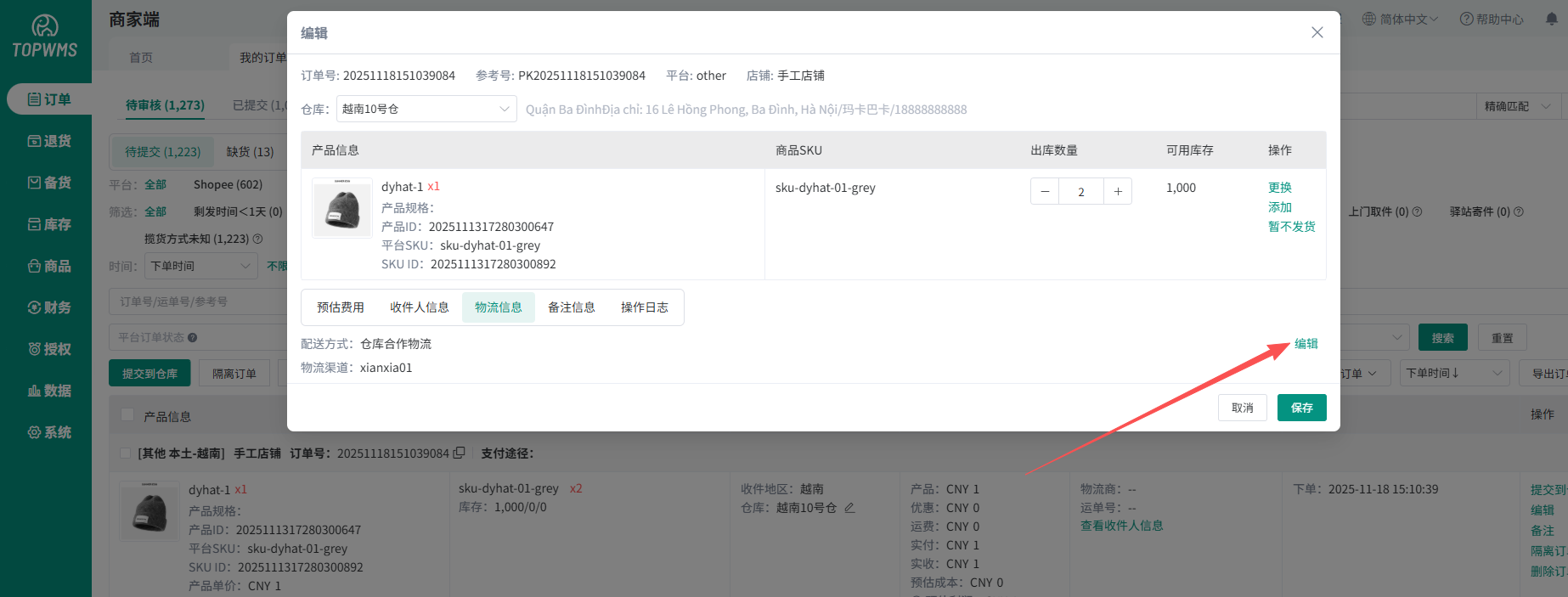Click 订单号/运单号/参考号 search field

[198, 301]
